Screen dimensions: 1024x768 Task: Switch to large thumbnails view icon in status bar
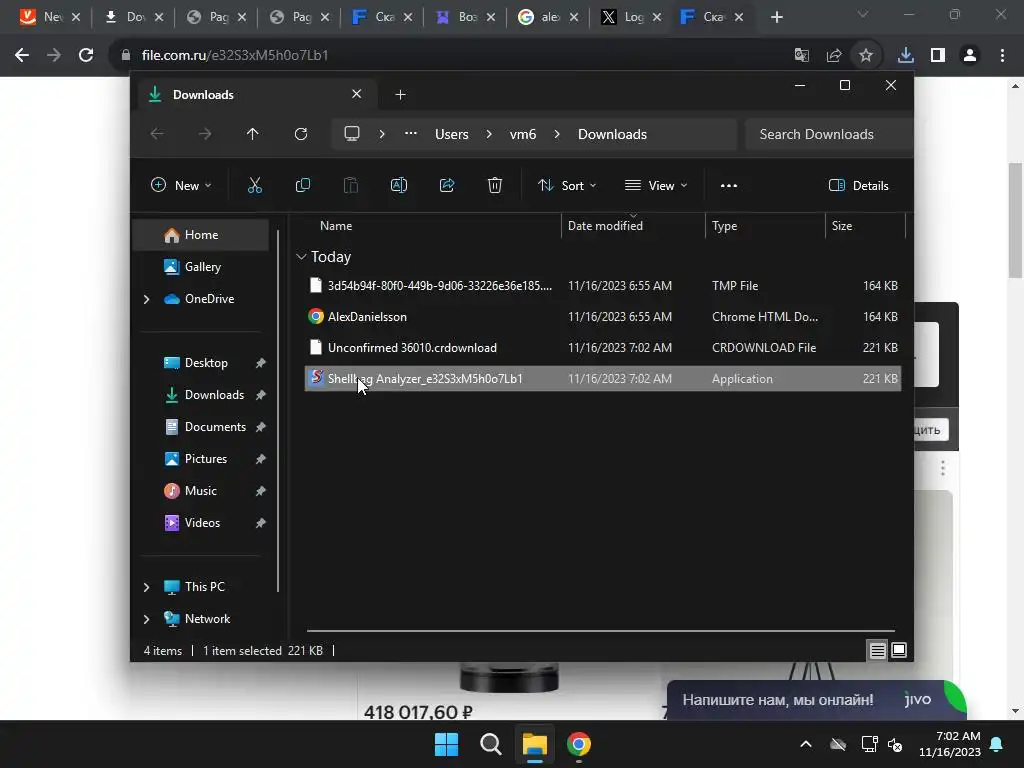pyautogui.click(x=899, y=650)
